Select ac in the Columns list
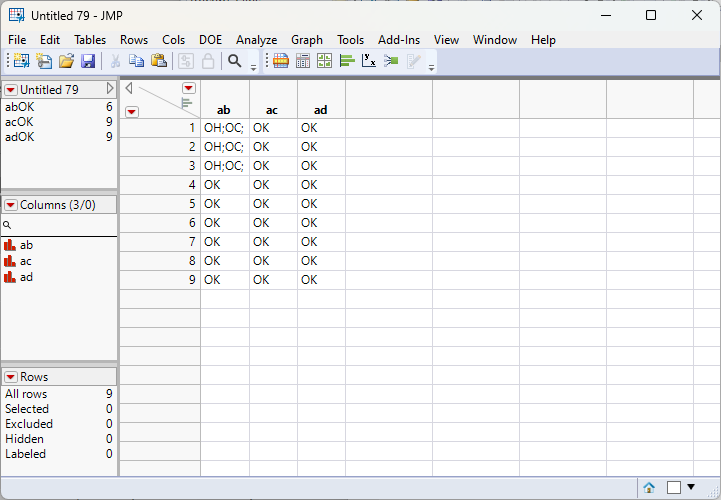Viewport: 721px width, 500px height. pyautogui.click(x=26, y=261)
